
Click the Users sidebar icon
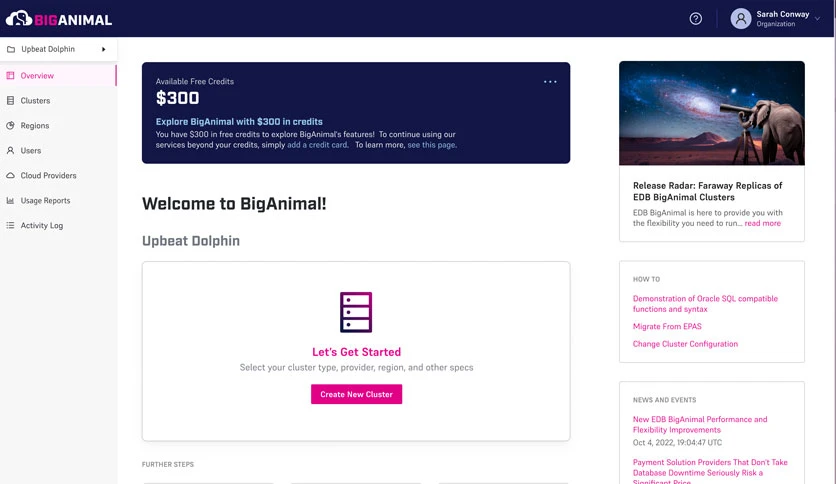pyautogui.click(x=10, y=151)
